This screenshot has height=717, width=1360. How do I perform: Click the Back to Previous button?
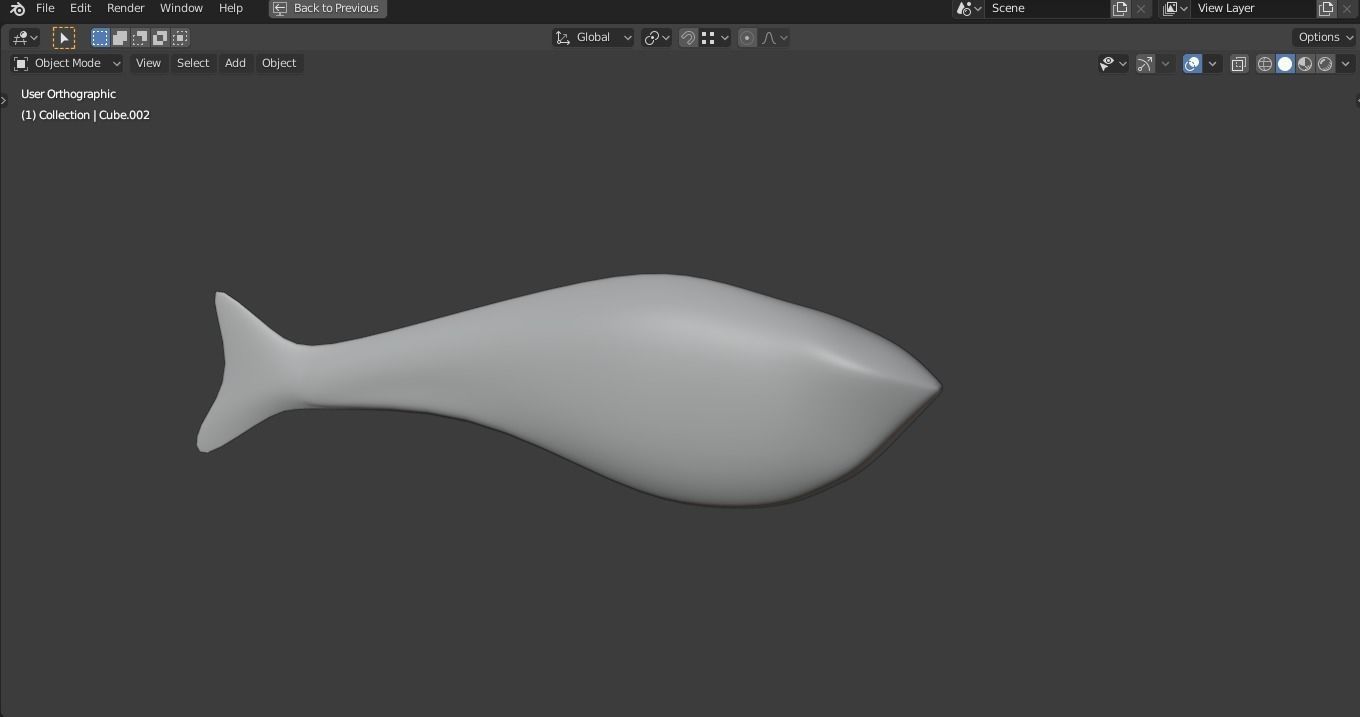point(327,8)
